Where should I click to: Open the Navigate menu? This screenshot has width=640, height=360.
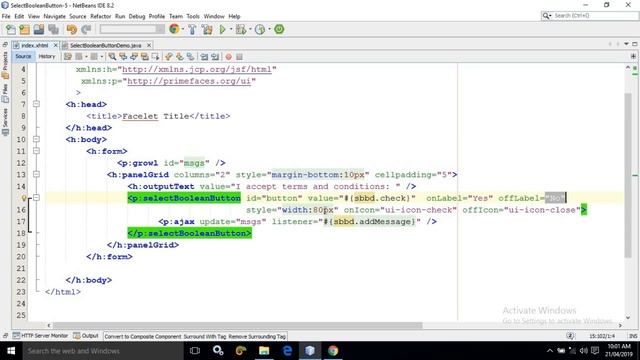[x=54, y=16]
